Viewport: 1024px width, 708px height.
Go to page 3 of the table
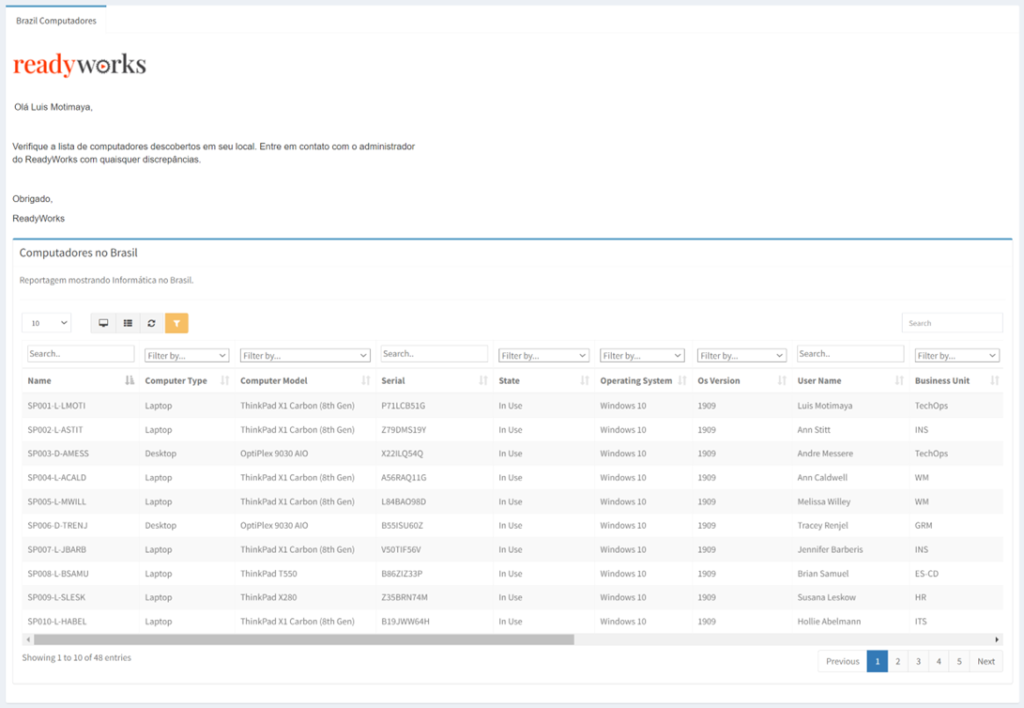coord(918,661)
